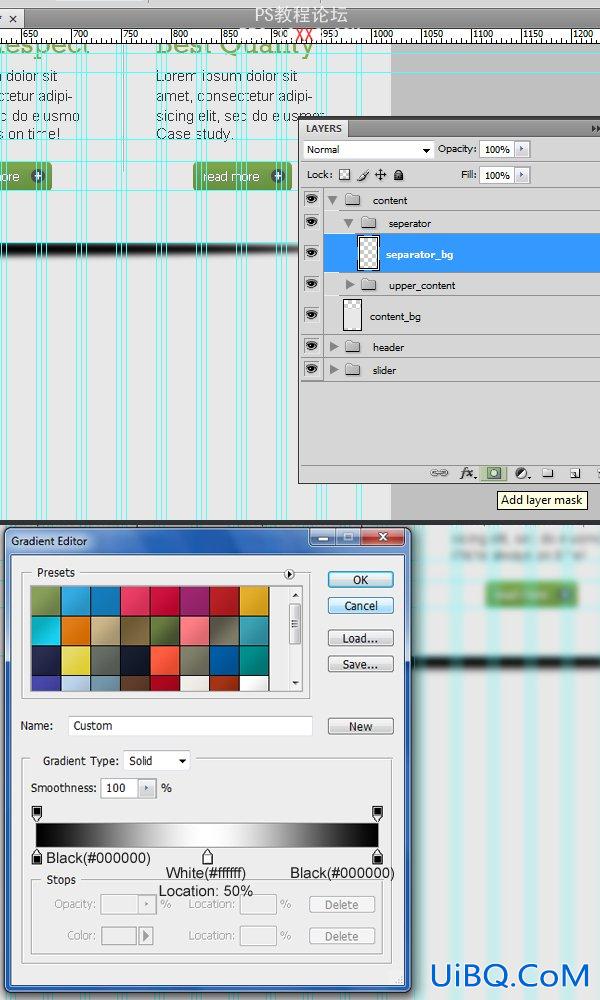This screenshot has width=600, height=1000.
Task: Create a new group folder icon
Action: pyautogui.click(x=548, y=473)
